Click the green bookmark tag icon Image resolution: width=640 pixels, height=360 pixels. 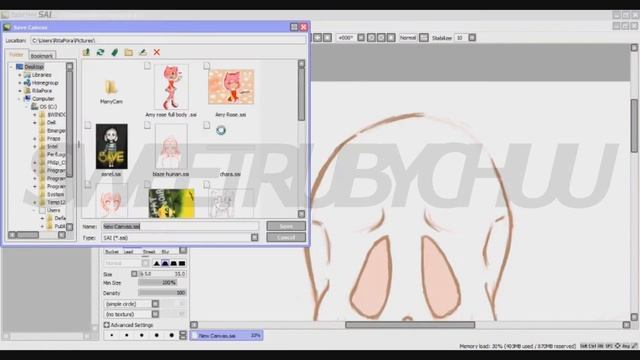[115, 52]
